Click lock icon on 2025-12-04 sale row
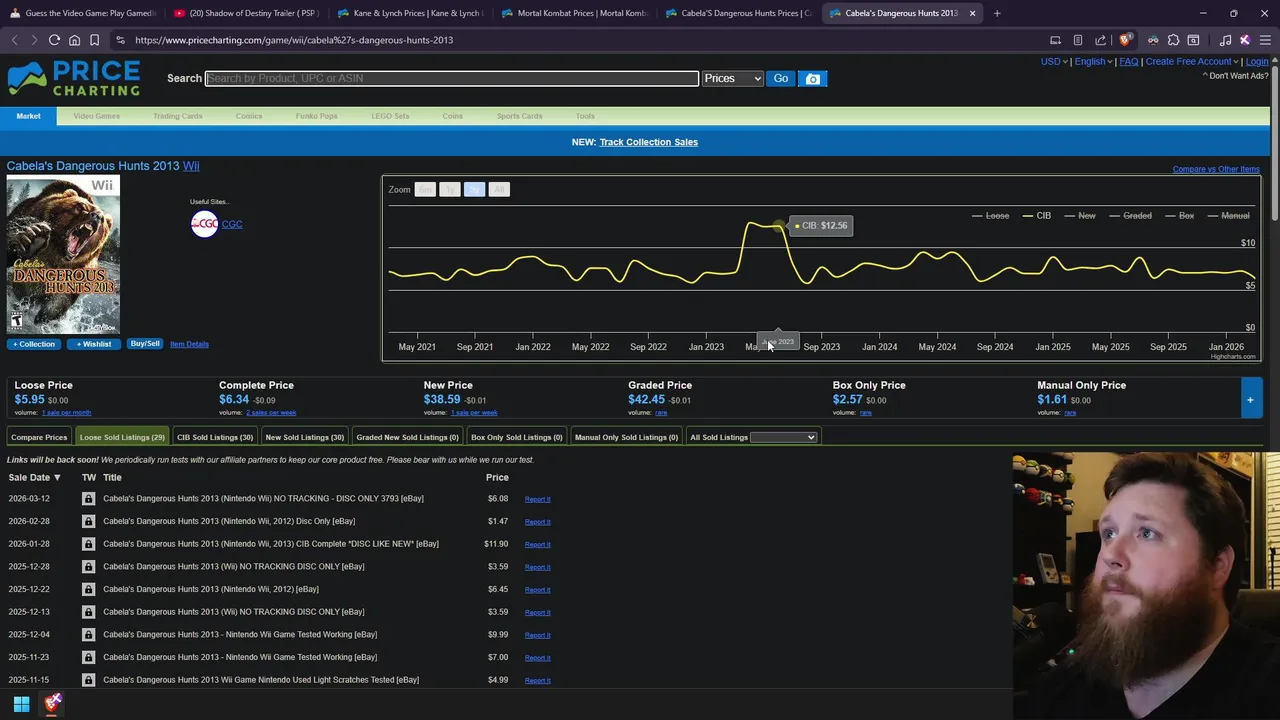 coord(88,634)
